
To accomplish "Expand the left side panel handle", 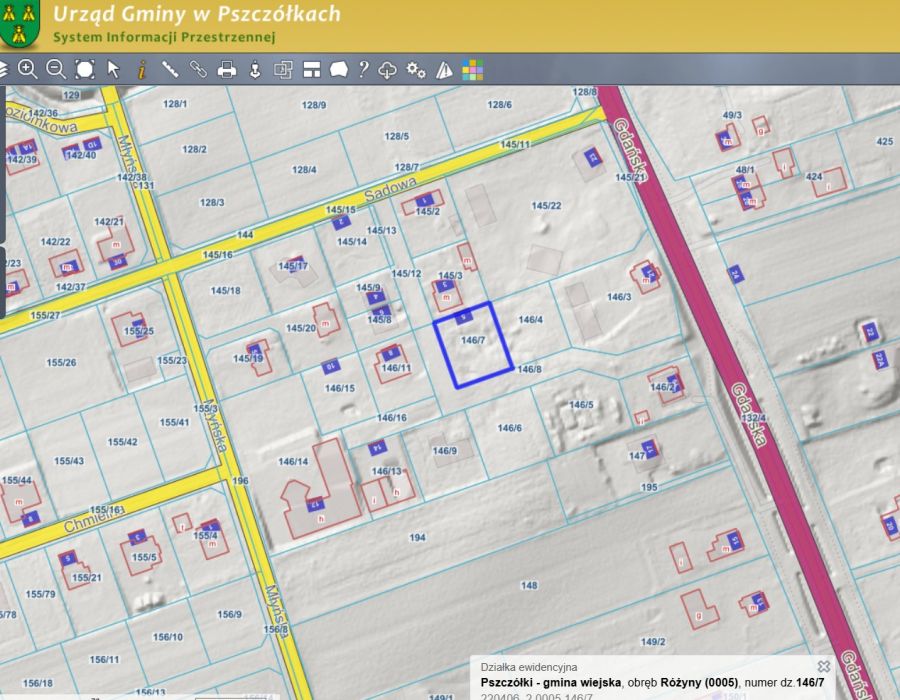I will 3,282.
